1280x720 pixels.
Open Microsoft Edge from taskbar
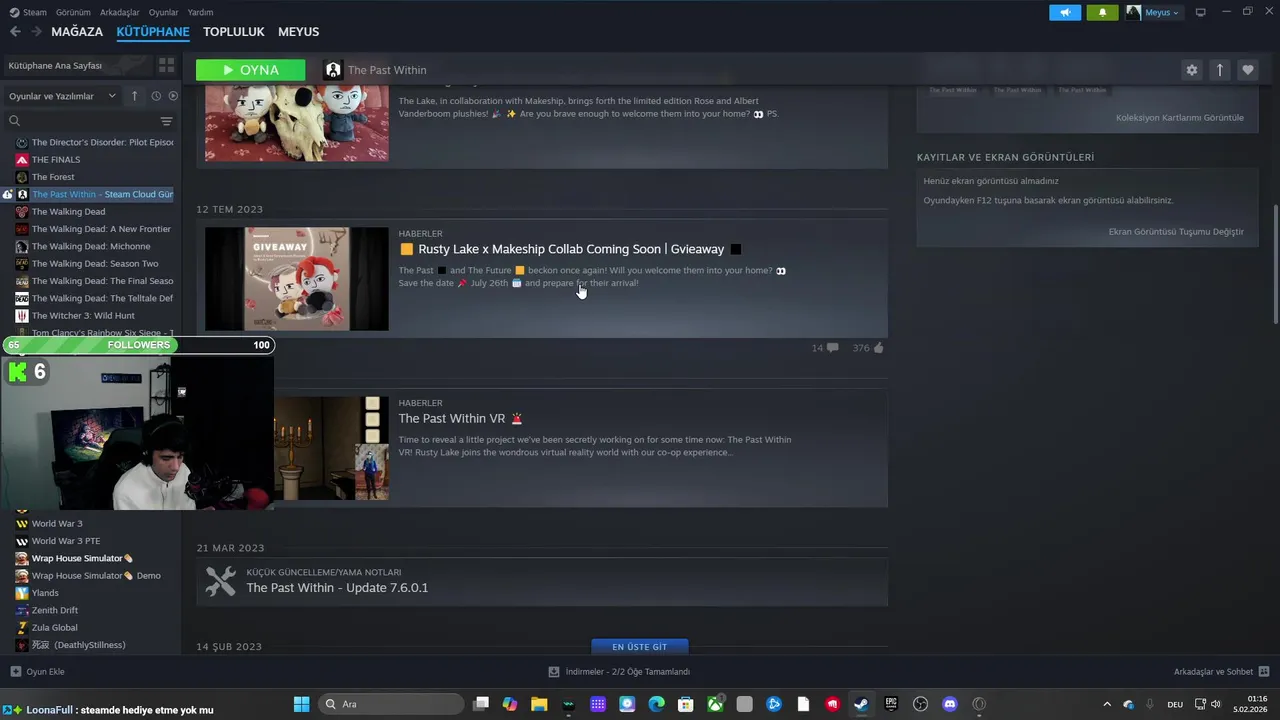point(656,704)
